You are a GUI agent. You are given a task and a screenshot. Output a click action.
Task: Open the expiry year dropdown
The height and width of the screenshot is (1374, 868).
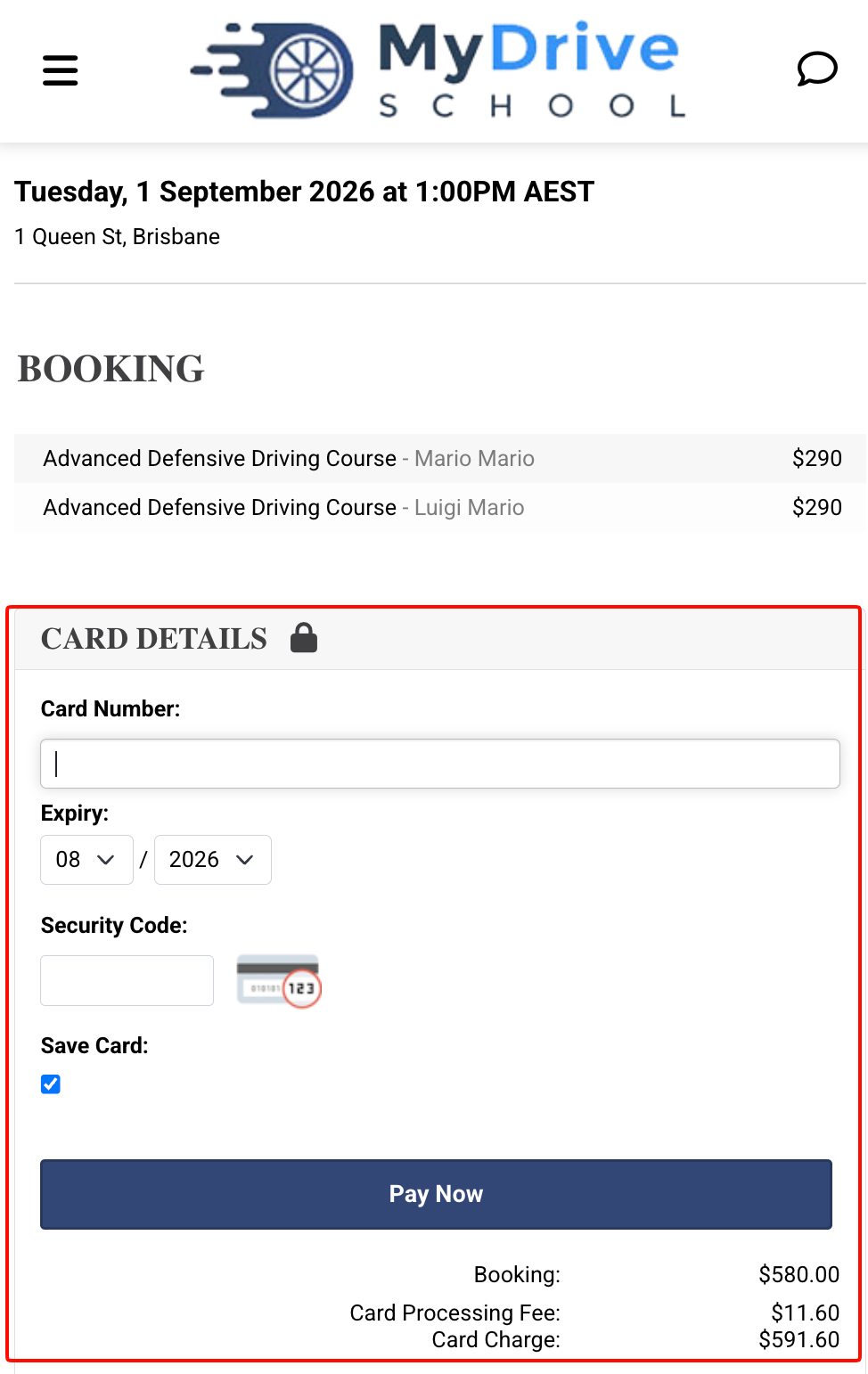(213, 860)
